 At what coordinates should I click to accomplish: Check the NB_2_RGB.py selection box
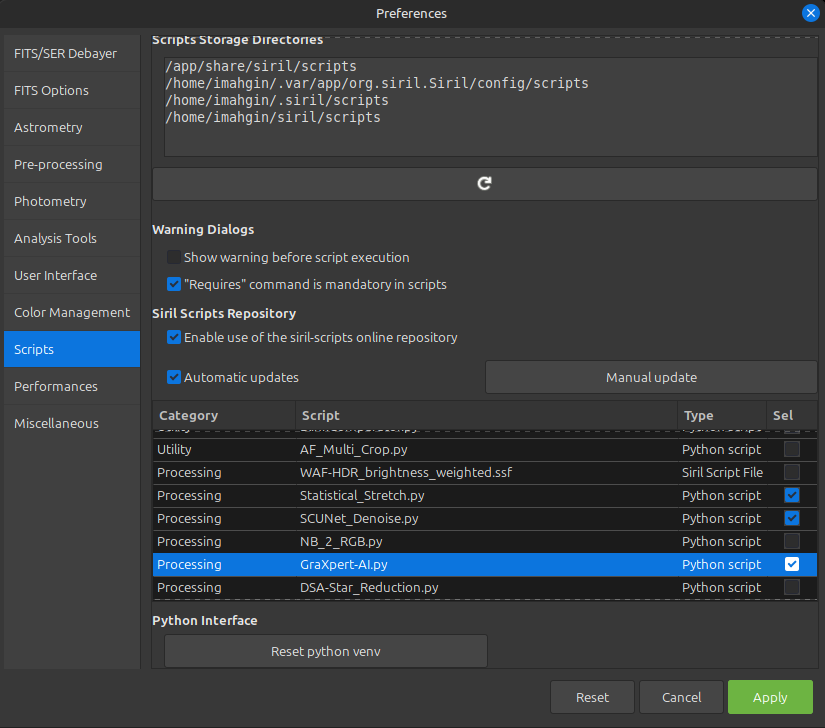tap(792, 541)
